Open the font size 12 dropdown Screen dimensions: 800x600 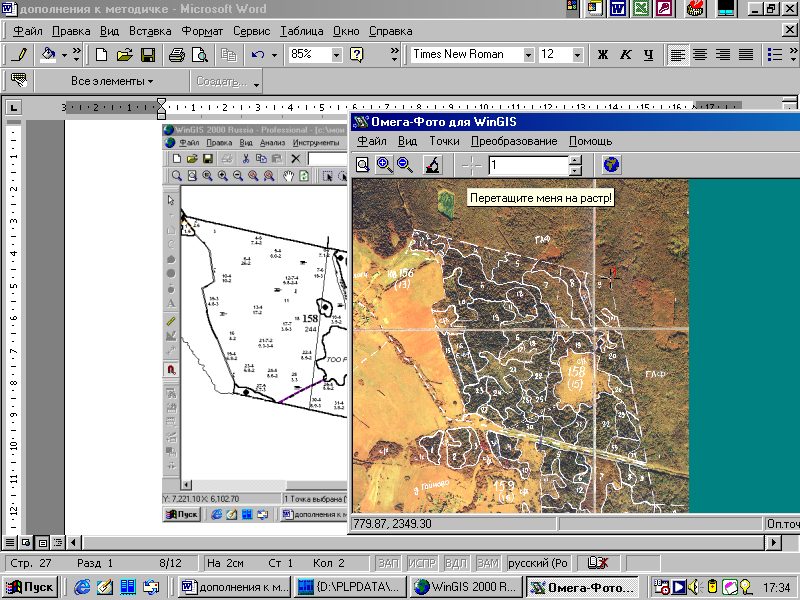577,55
